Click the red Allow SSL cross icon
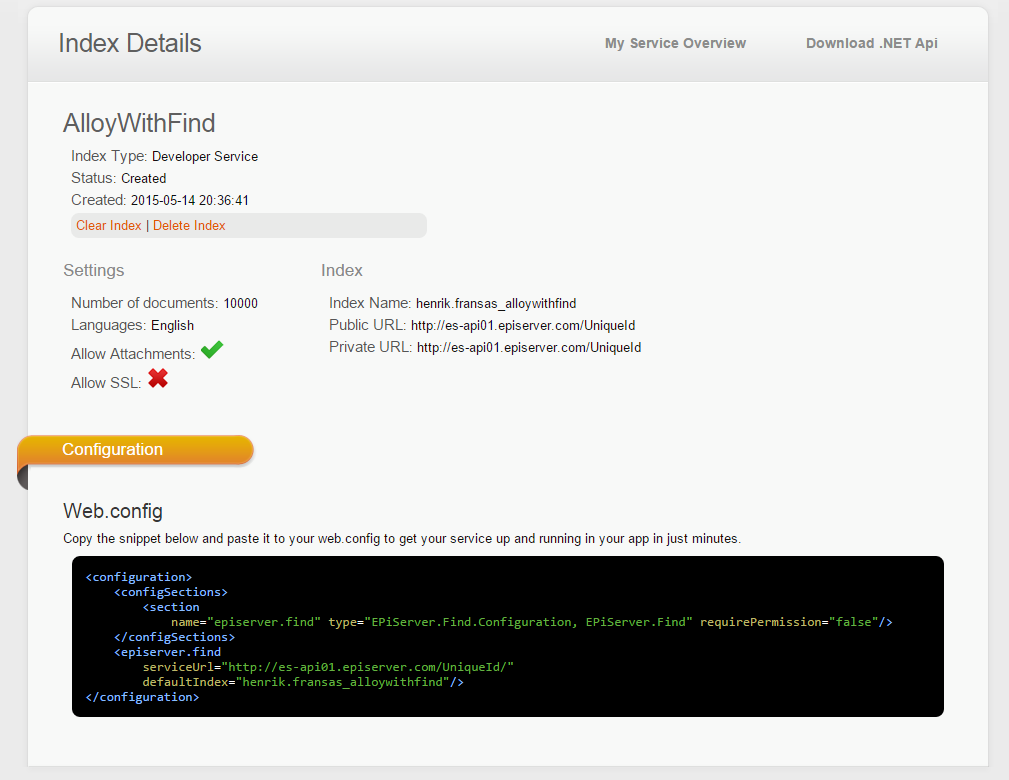The height and width of the screenshot is (780, 1009). click(x=157, y=379)
